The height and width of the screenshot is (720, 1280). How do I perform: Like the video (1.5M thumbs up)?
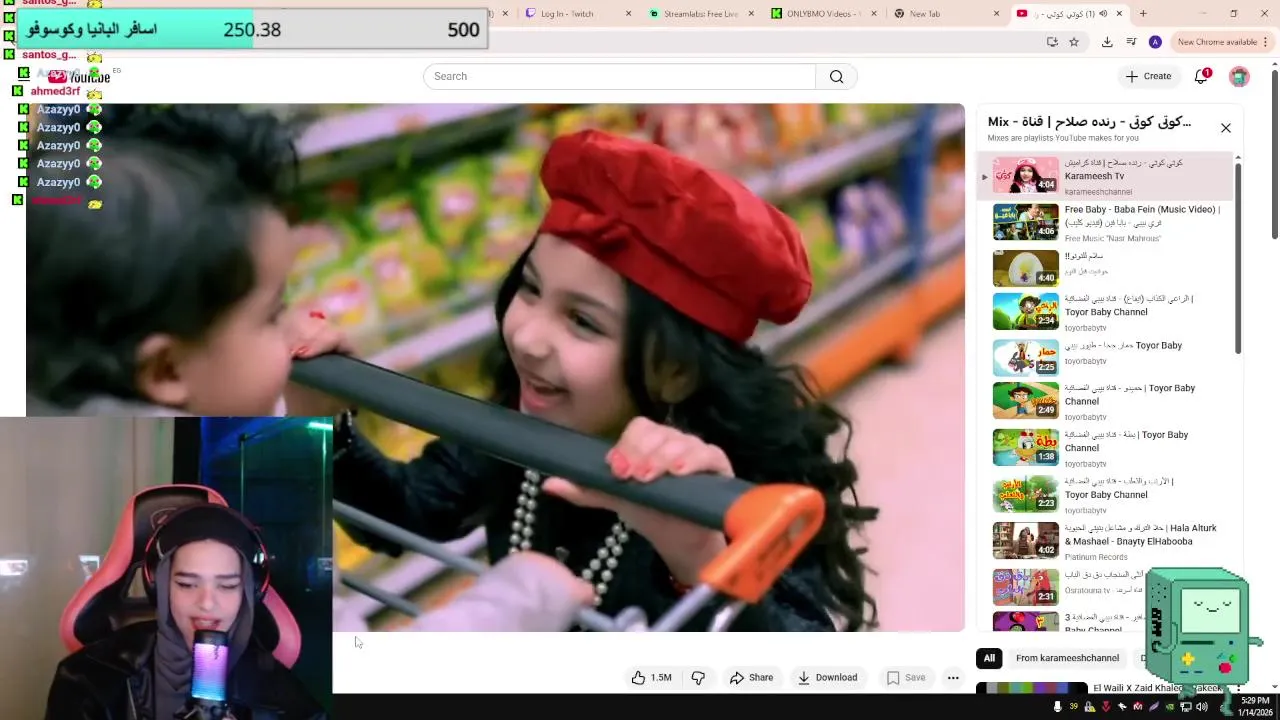point(651,678)
